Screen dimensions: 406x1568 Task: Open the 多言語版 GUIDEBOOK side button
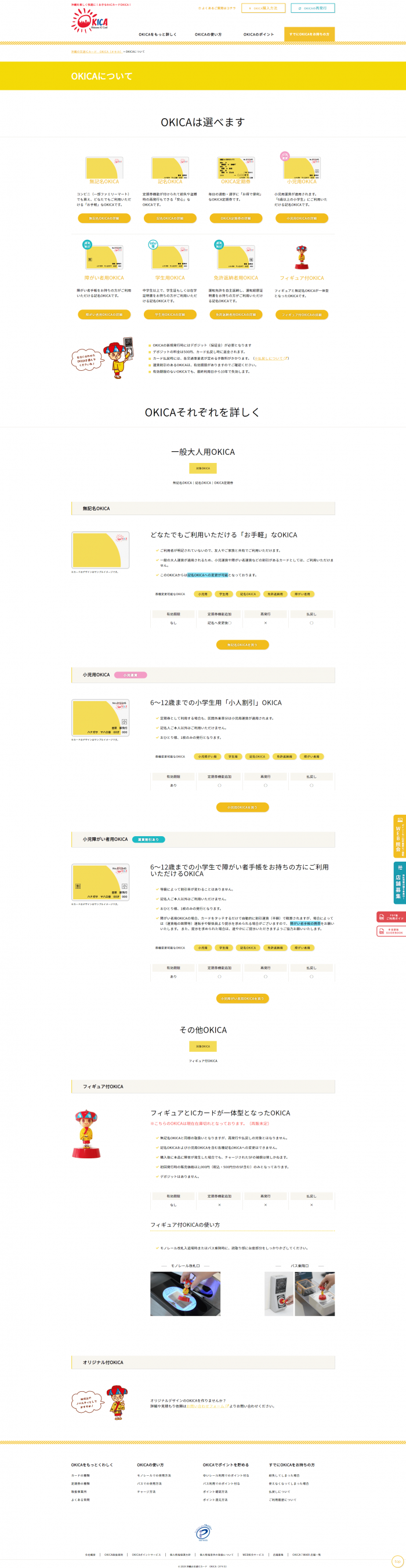click(391, 931)
